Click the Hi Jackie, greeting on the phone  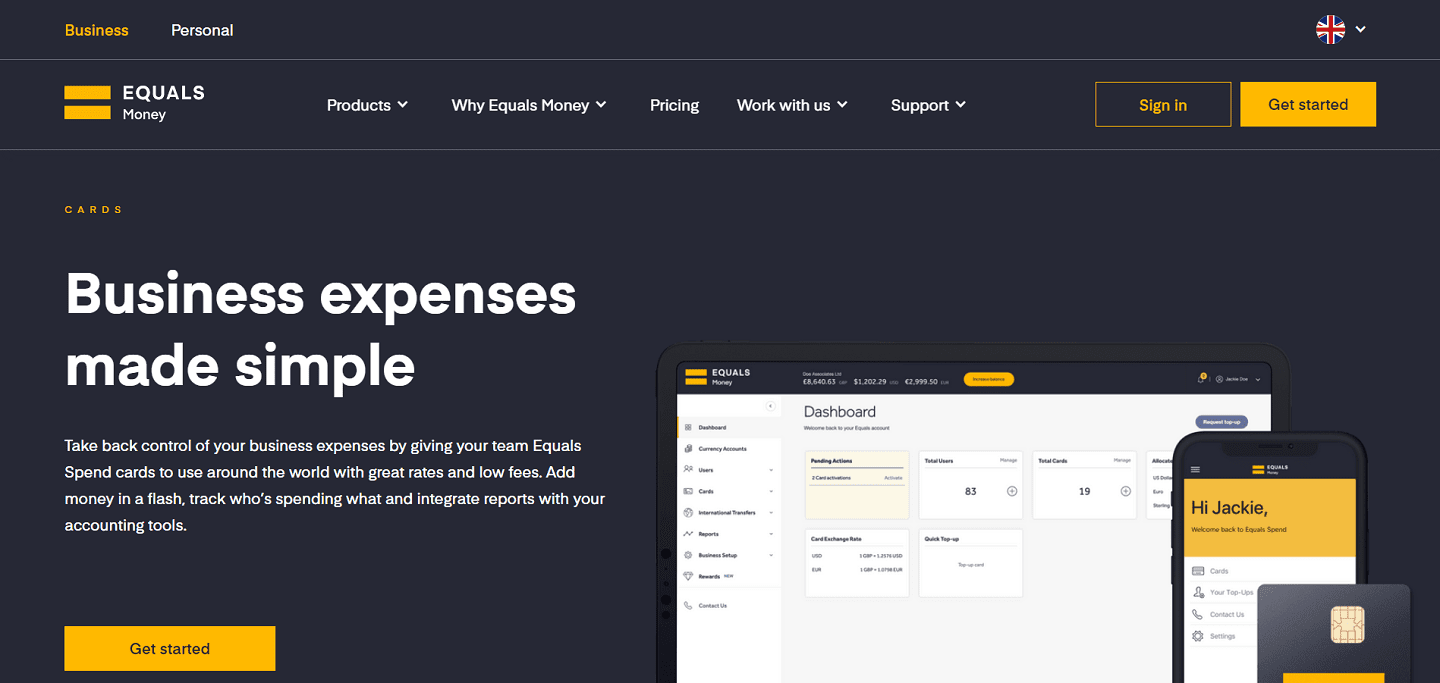(x=1229, y=508)
